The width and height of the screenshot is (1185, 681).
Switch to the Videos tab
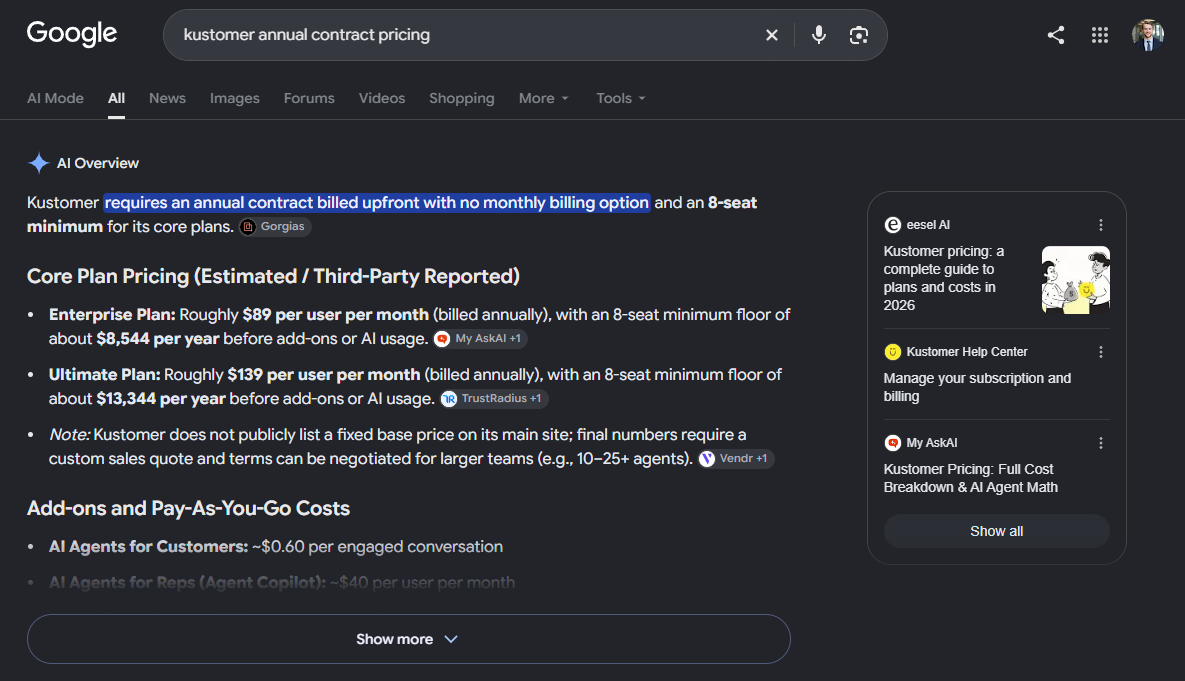(x=382, y=98)
